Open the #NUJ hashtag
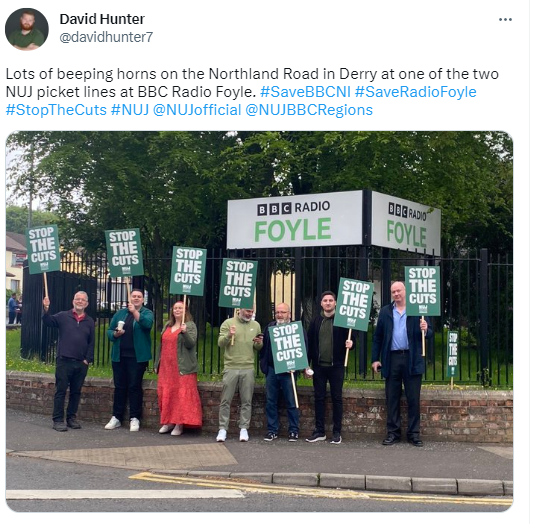The height and width of the screenshot is (524, 554). tap(130, 110)
